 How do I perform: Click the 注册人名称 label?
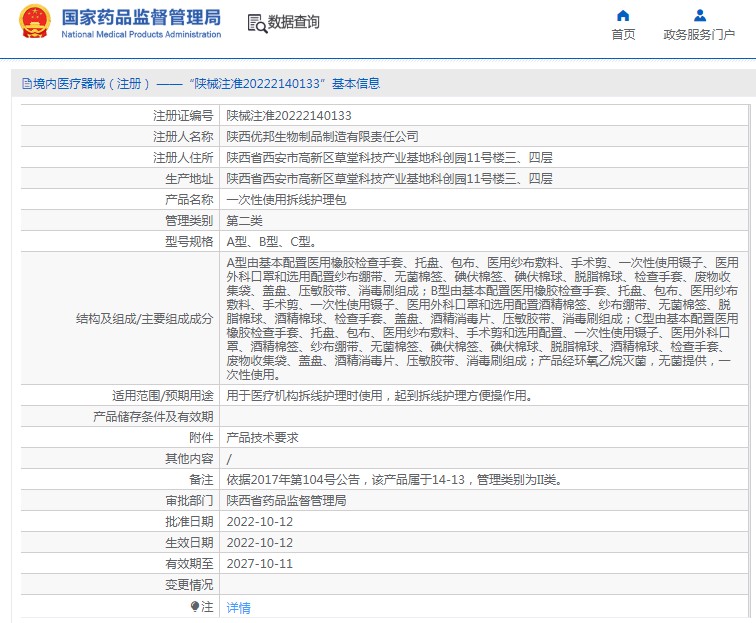coord(183,137)
